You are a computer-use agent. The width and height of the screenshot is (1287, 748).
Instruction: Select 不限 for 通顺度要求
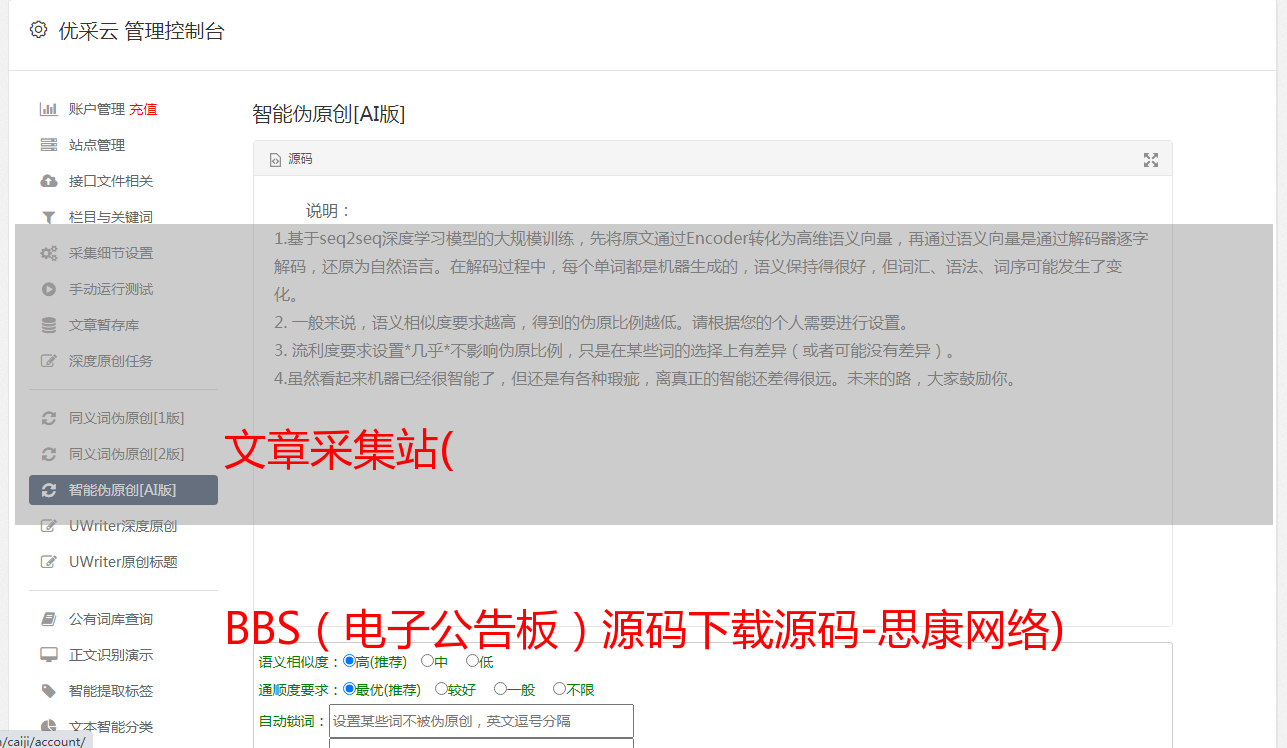tap(559, 688)
